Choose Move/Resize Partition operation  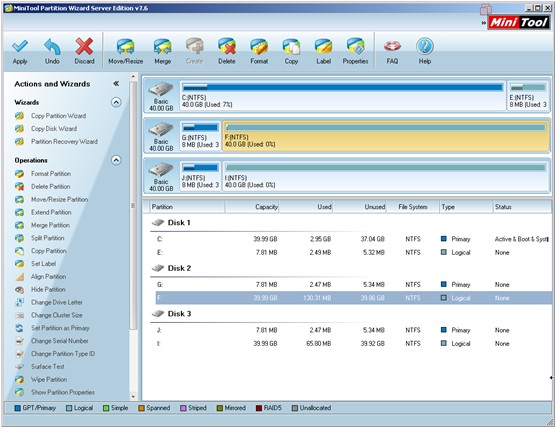pos(59,199)
